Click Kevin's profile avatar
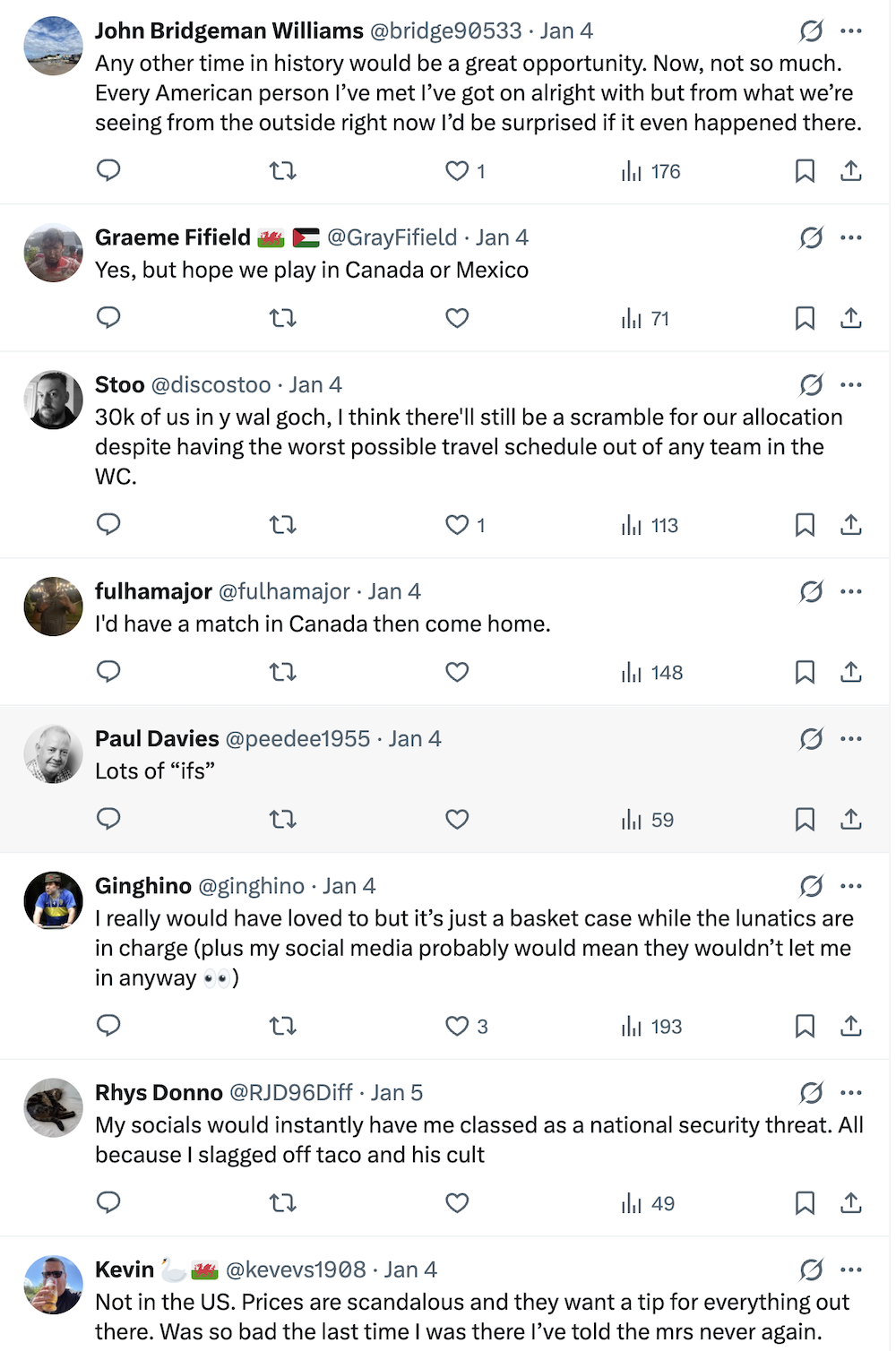The image size is (896, 1351). tap(54, 1285)
